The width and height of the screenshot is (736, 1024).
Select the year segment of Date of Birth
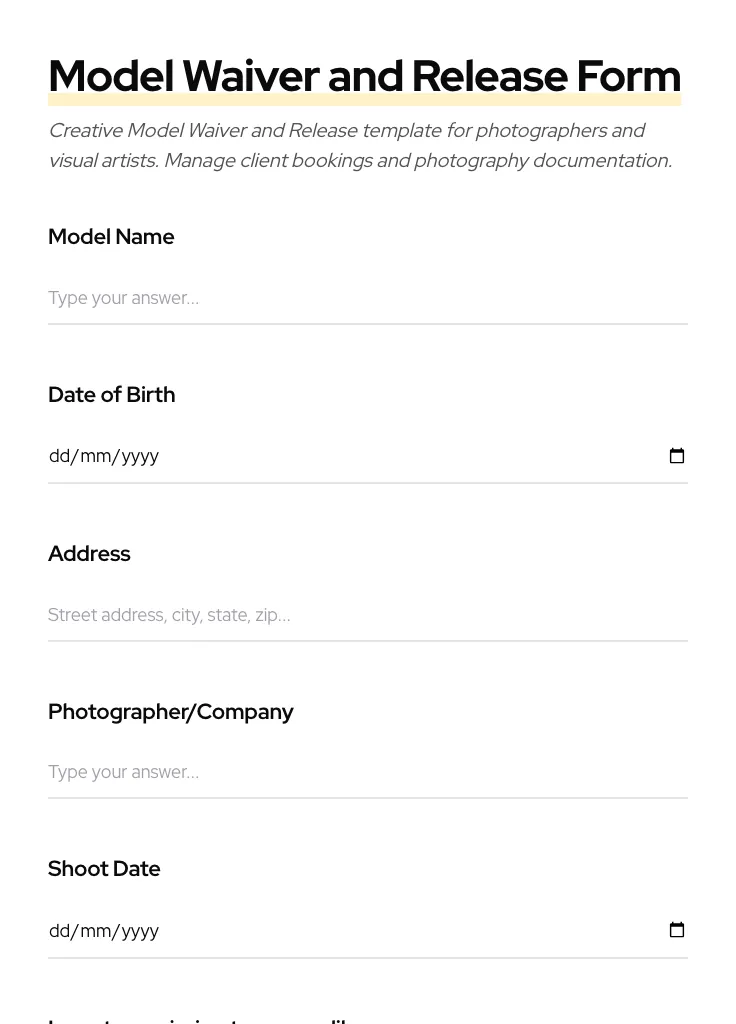[140, 456]
